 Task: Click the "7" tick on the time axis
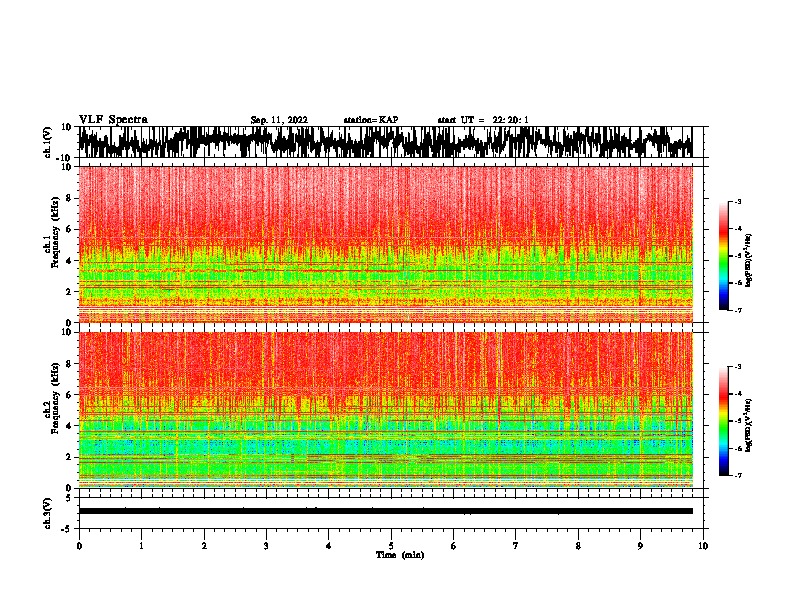point(516,546)
